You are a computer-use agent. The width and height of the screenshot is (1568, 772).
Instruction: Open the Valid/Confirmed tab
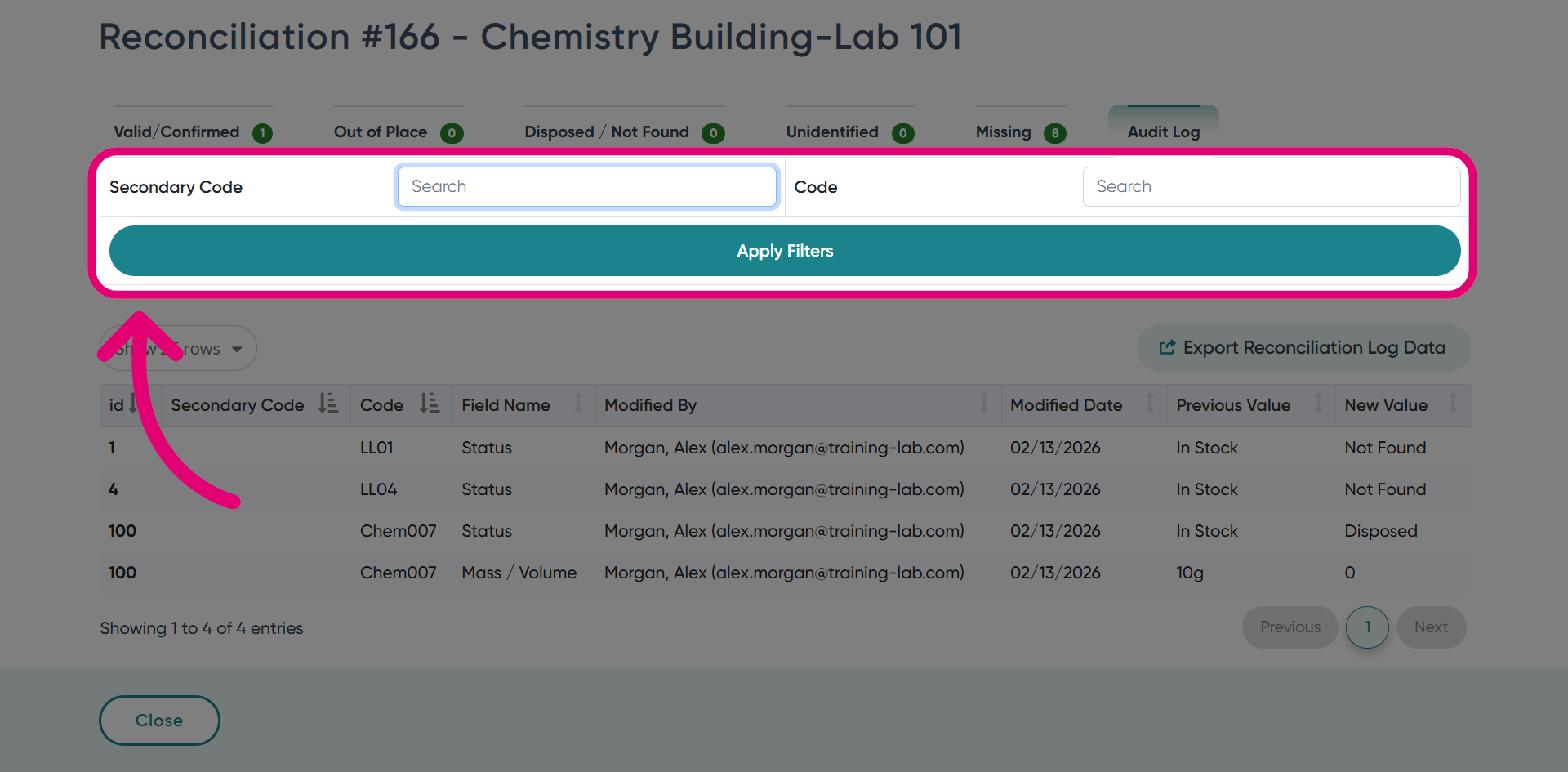[x=193, y=132]
